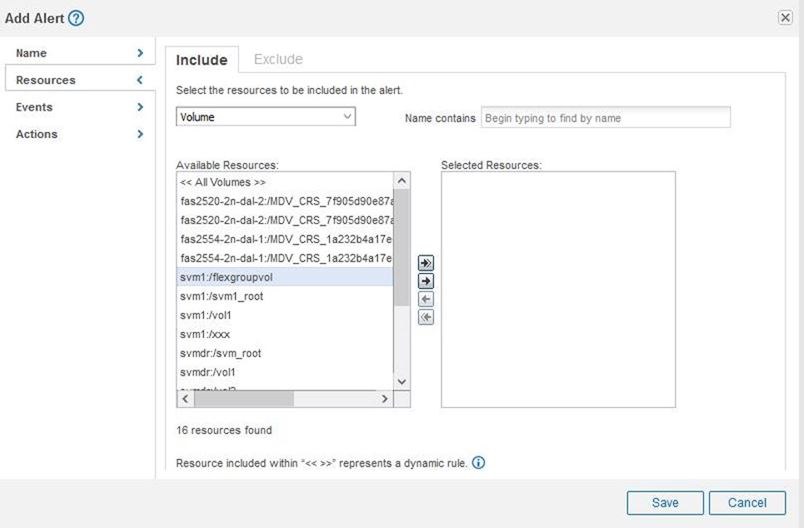Click the add-all resources double-arrow button

426,263
